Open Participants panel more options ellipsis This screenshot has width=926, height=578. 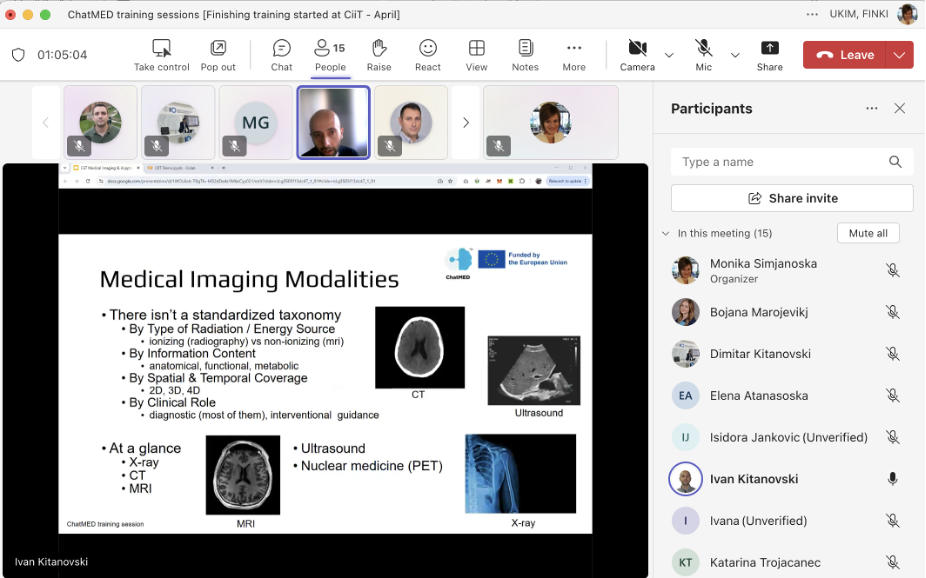(x=872, y=109)
